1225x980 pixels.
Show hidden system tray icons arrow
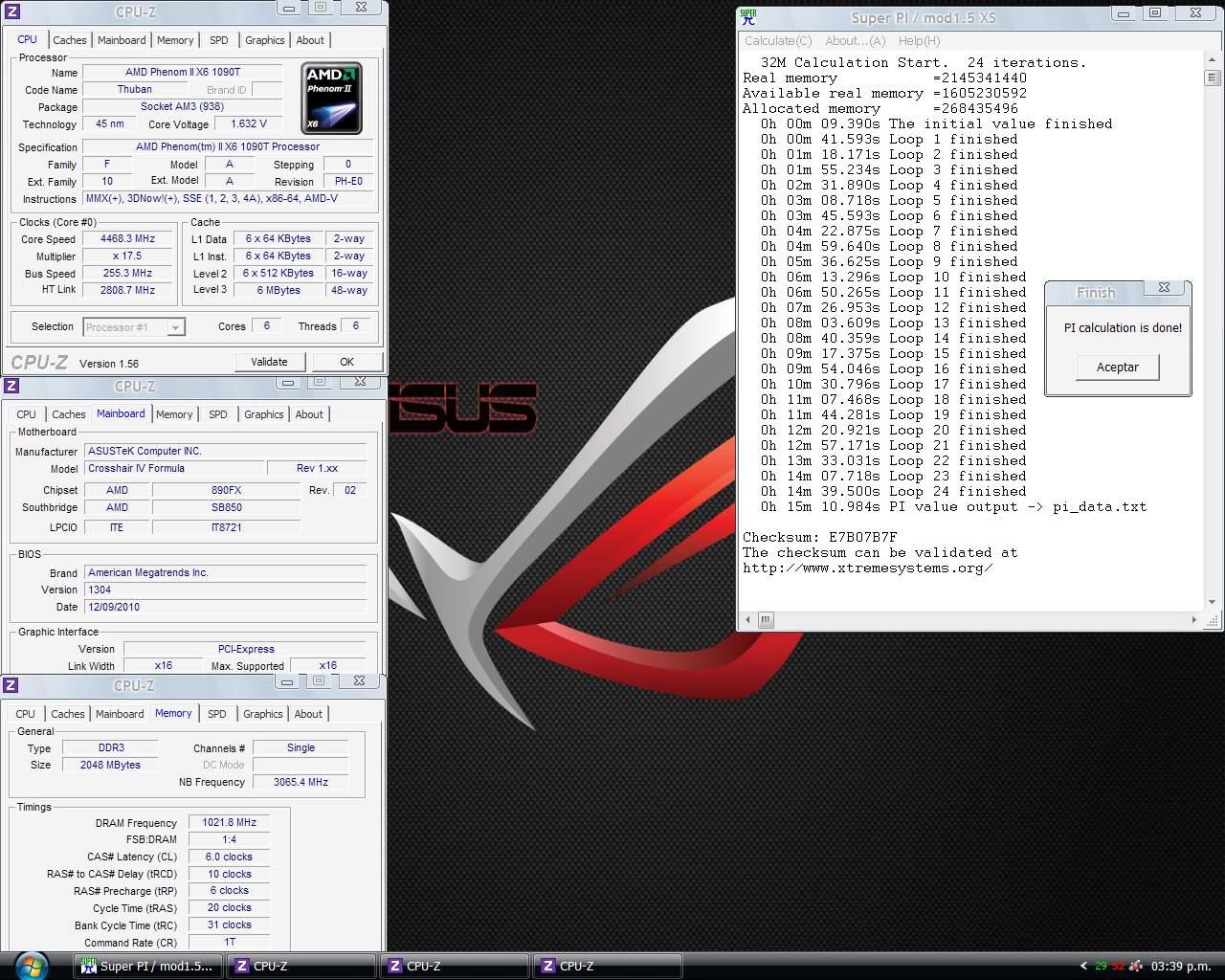coord(1083,967)
